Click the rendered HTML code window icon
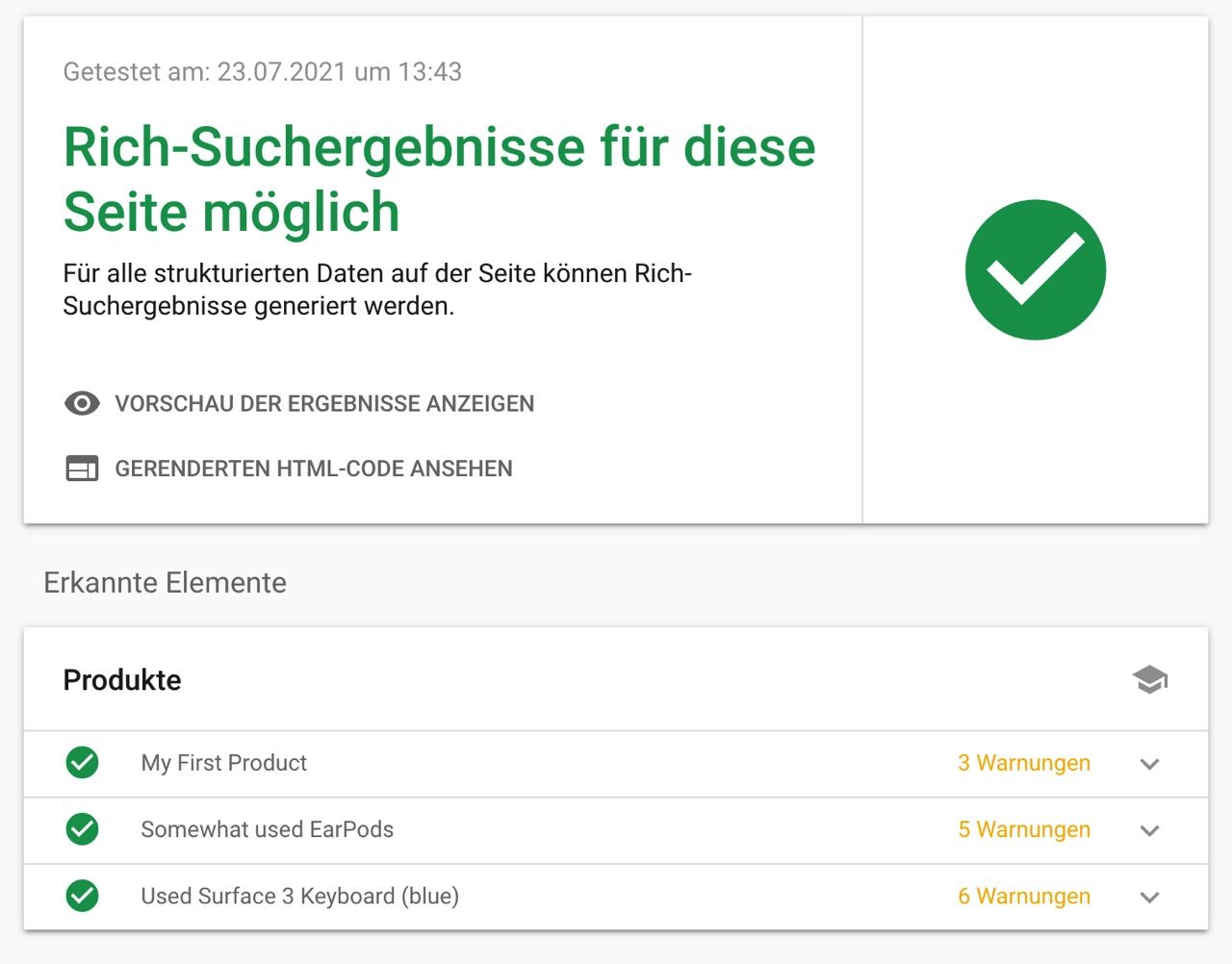This screenshot has height=964, width=1232. (x=82, y=469)
